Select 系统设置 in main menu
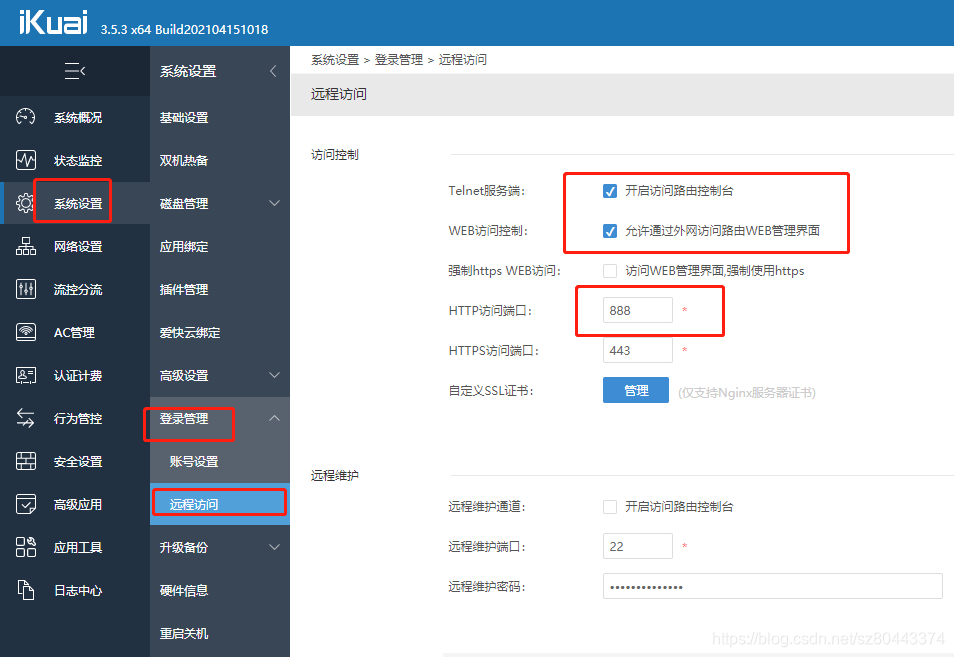 click(78, 203)
